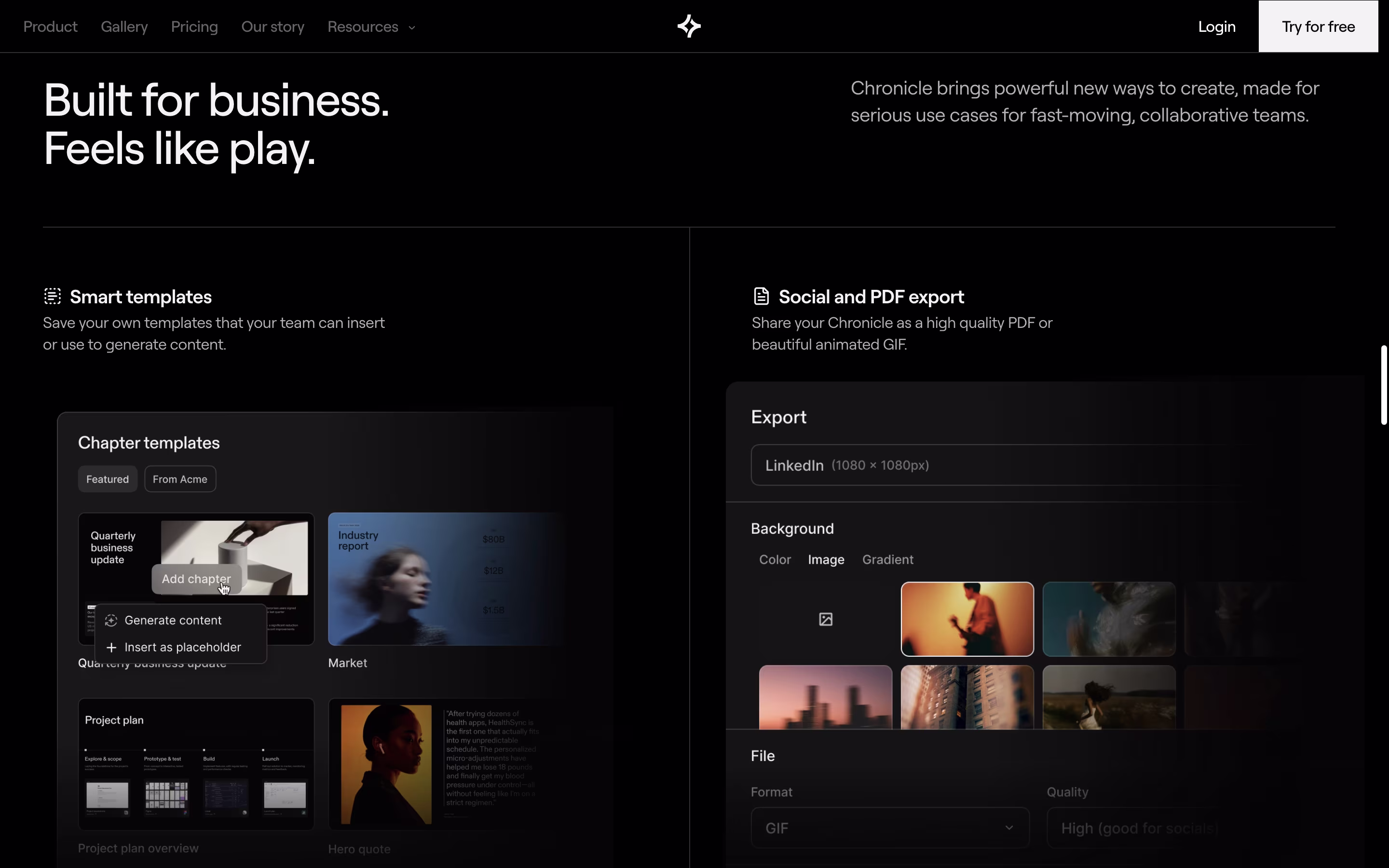This screenshot has width=1389, height=868.
Task: Choose Insert as placeholder option
Action: [x=181, y=648]
